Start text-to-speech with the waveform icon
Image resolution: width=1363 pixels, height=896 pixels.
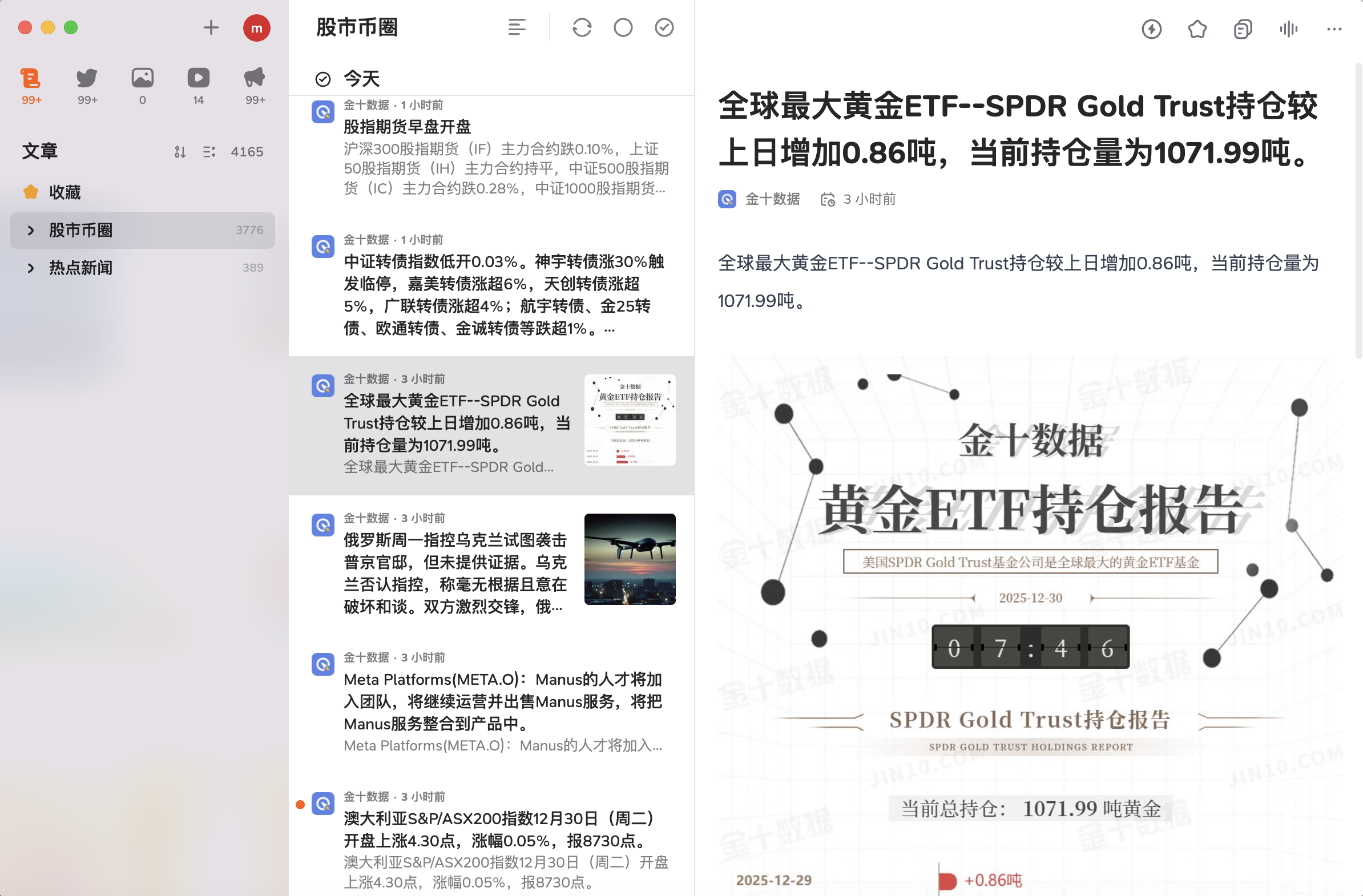pos(1288,29)
